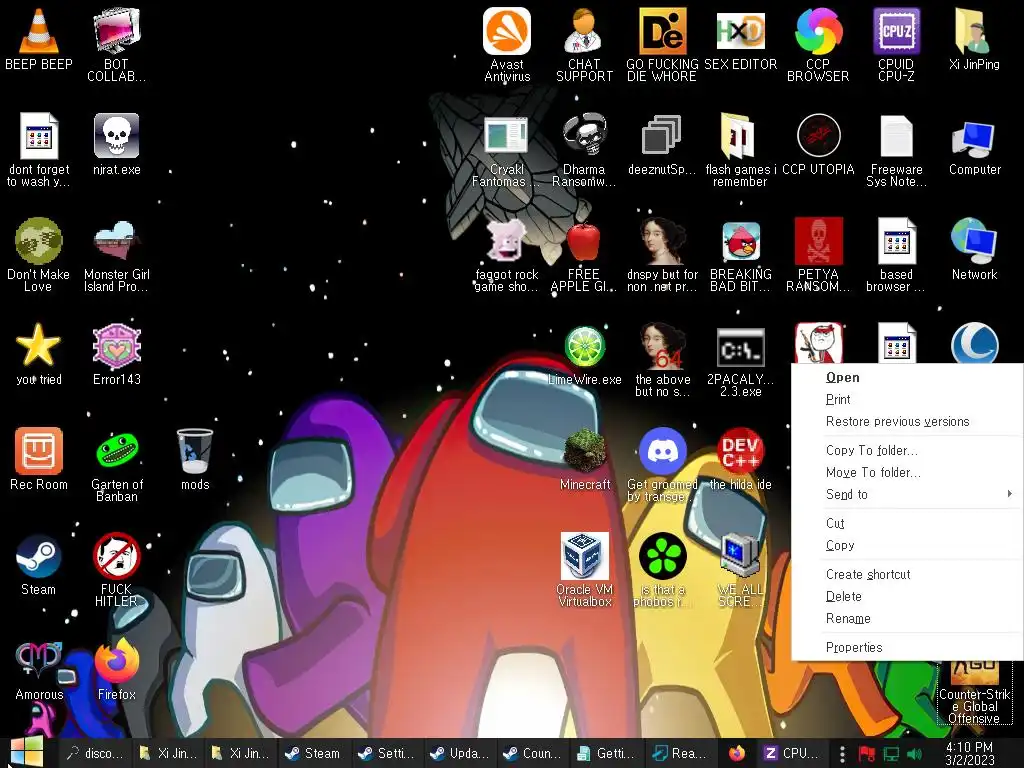Open the CCP BROWSER desktop icon
The image size is (1024, 768).
818,31
